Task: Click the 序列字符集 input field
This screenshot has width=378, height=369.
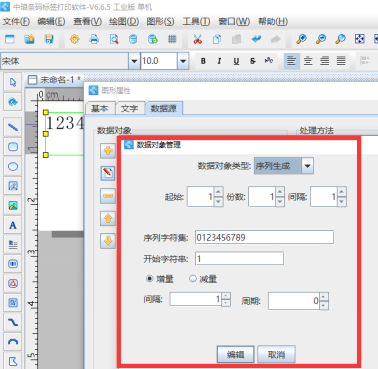Action: tap(264, 237)
